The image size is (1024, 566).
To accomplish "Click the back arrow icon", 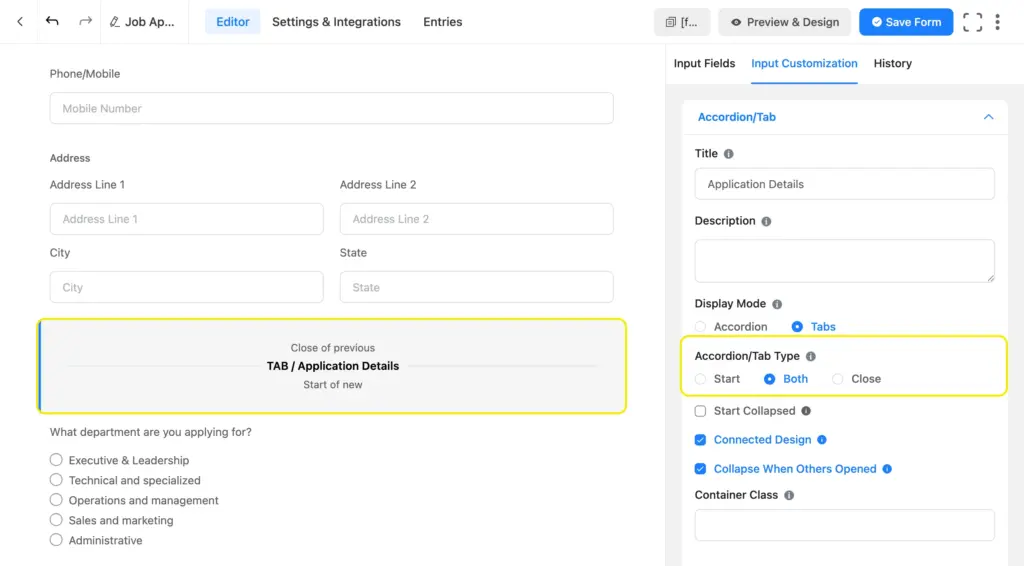I will coord(20,22).
